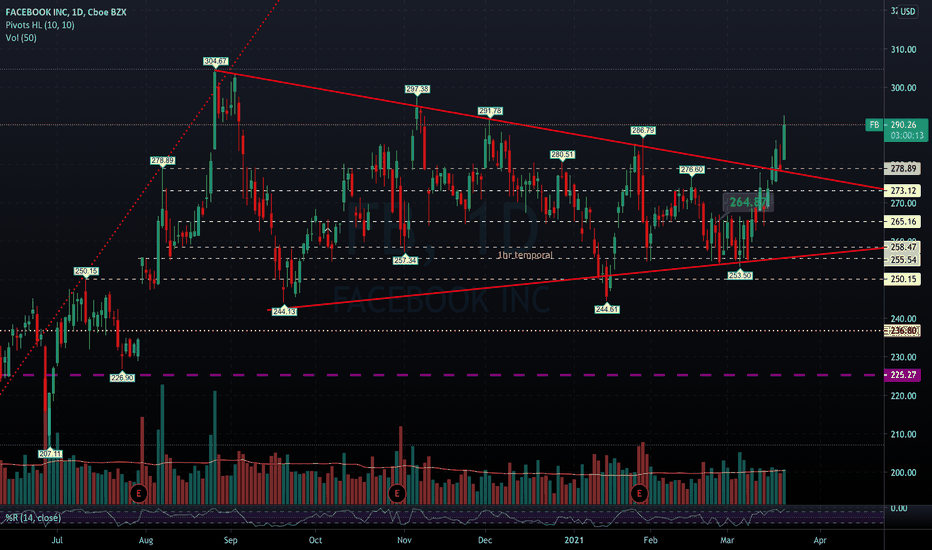Click the Nov label on time axis
The height and width of the screenshot is (550, 932).
point(404,540)
